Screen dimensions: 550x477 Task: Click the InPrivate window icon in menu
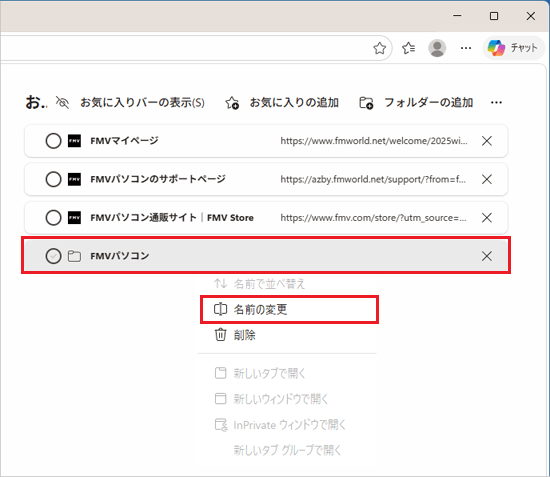pos(221,425)
